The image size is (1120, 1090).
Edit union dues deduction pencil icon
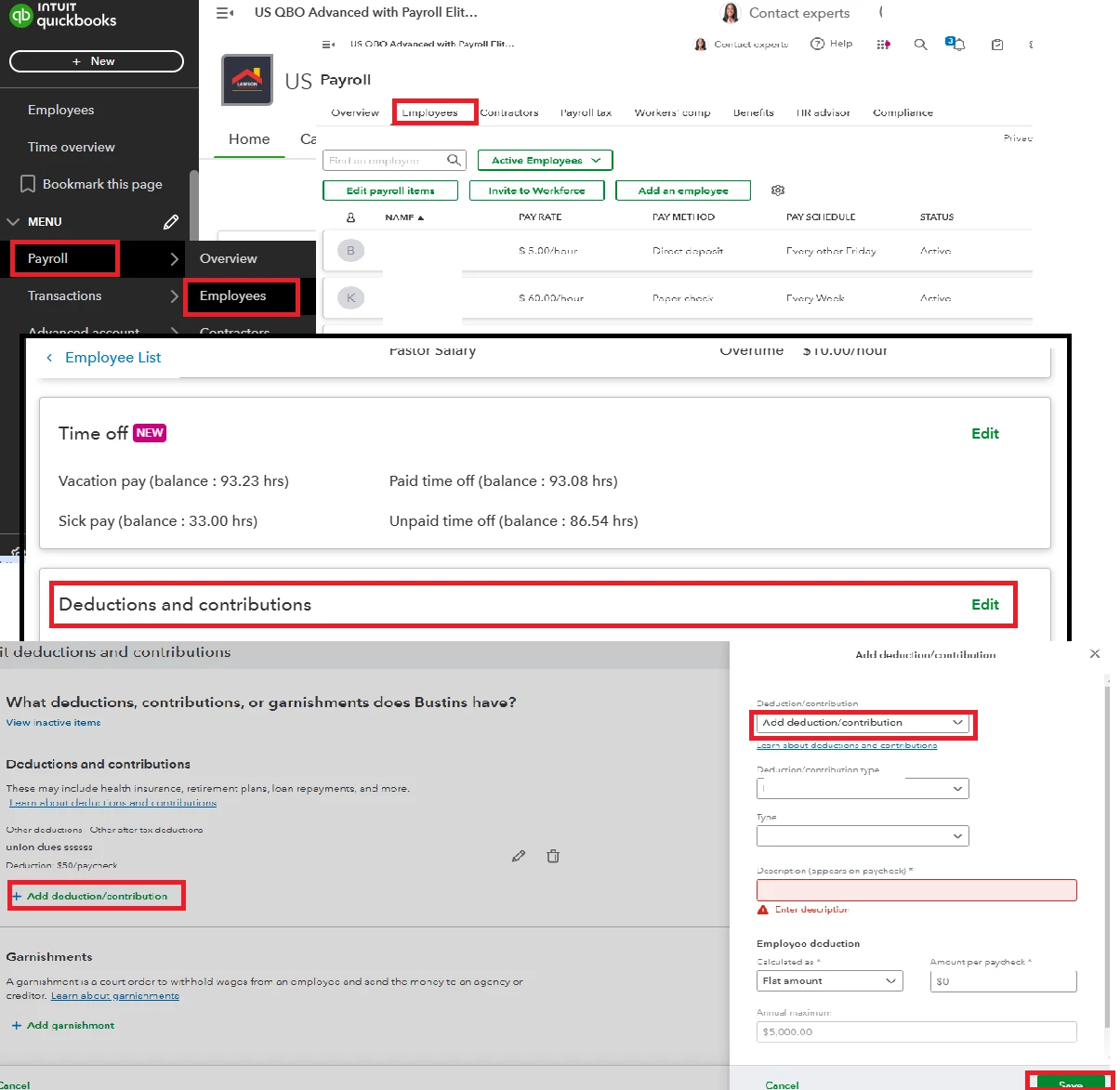coord(519,856)
